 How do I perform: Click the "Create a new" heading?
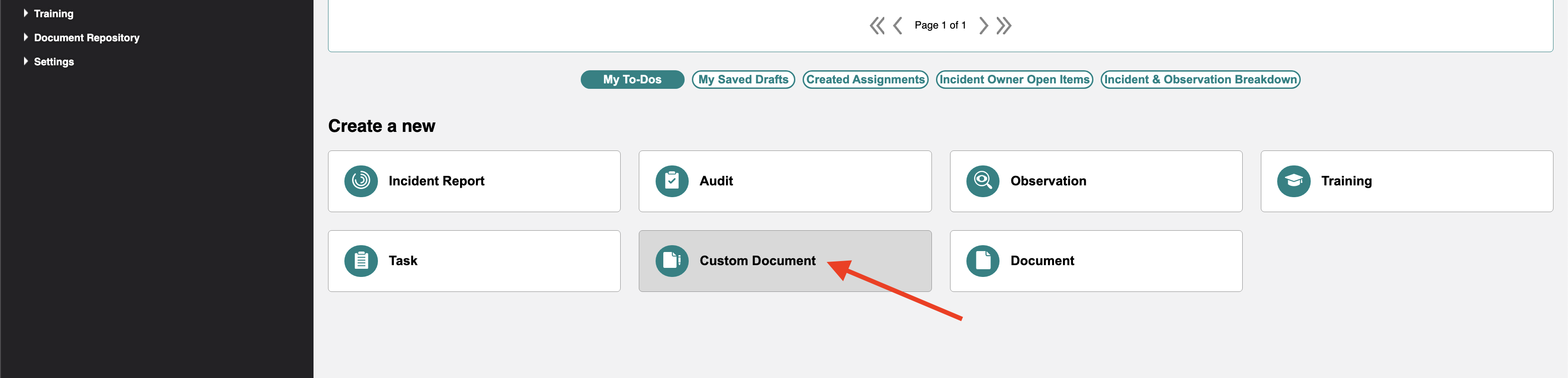click(x=382, y=126)
